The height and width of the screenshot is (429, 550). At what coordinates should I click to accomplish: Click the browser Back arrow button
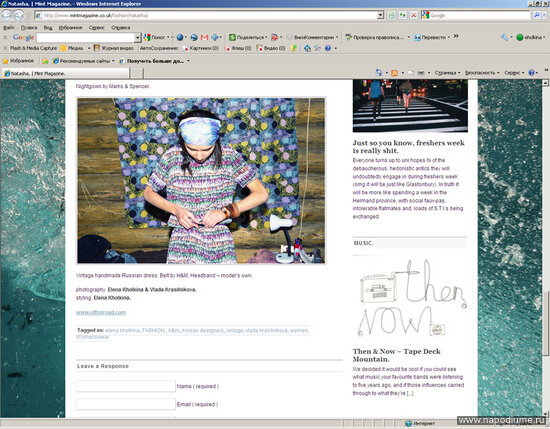click(x=7, y=15)
